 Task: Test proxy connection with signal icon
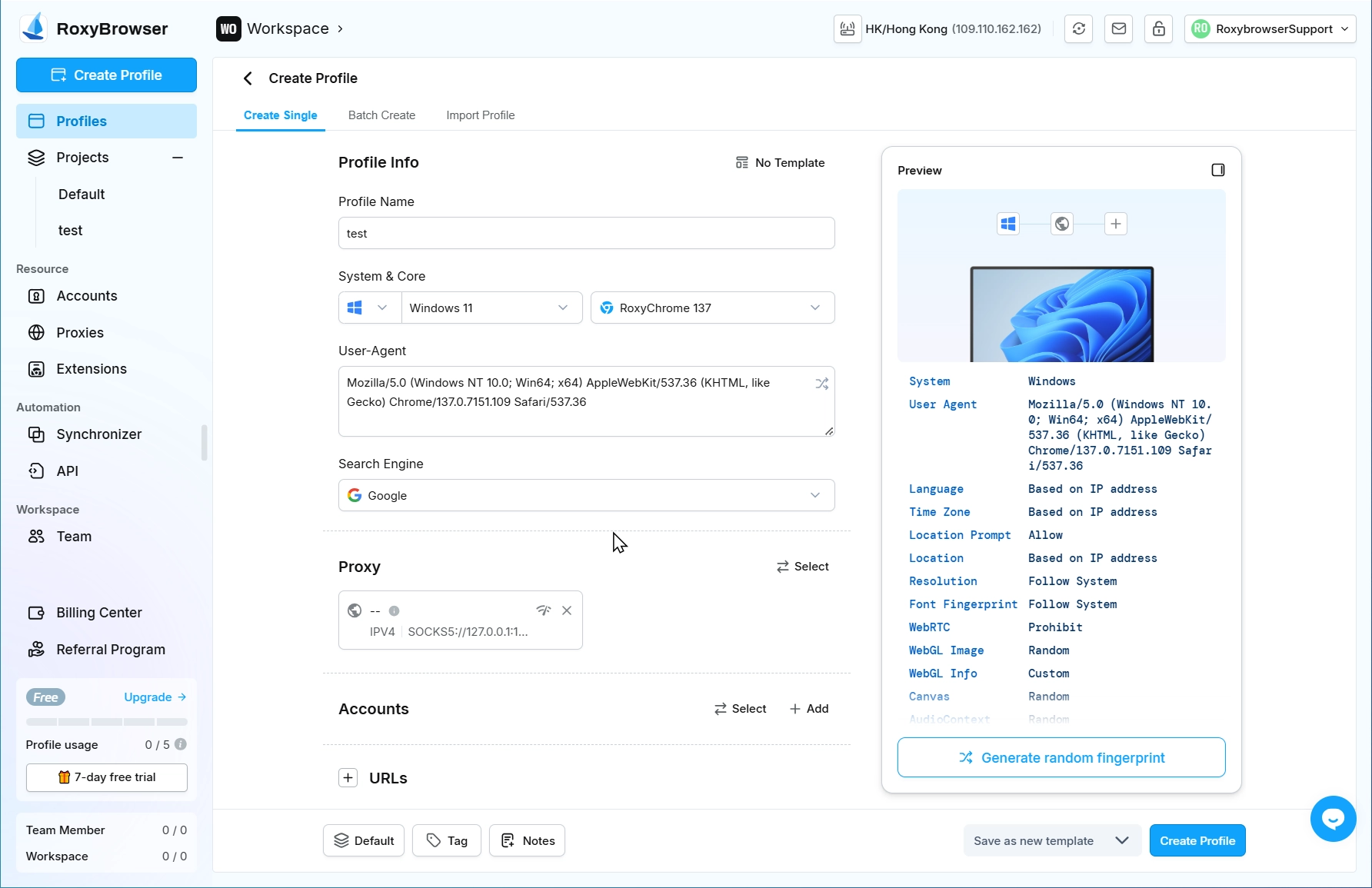click(x=543, y=610)
